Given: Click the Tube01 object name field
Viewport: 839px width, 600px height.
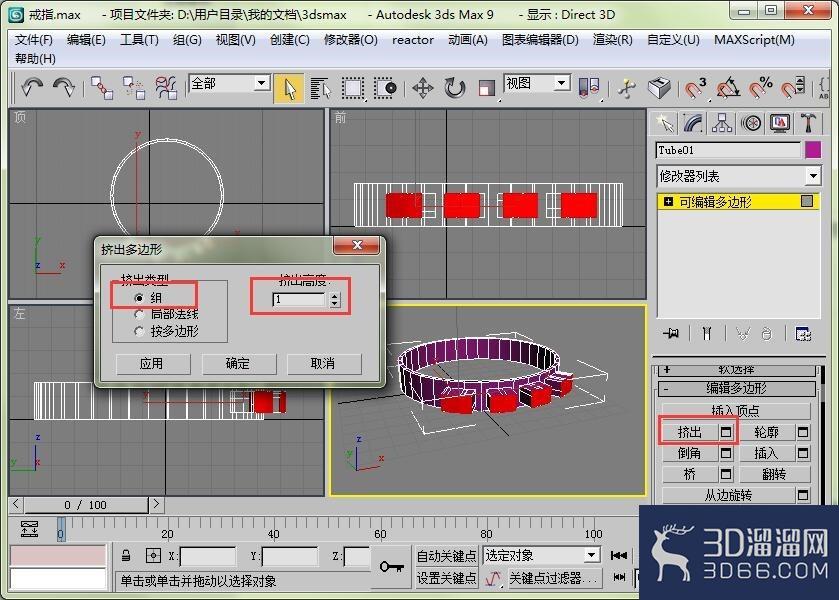Looking at the screenshot, I should coord(728,150).
